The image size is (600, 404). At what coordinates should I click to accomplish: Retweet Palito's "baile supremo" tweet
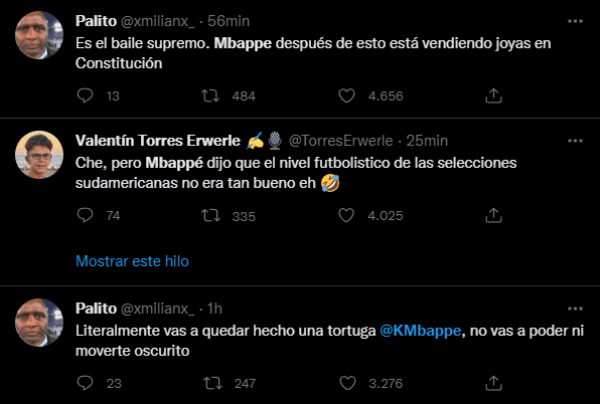coord(211,96)
